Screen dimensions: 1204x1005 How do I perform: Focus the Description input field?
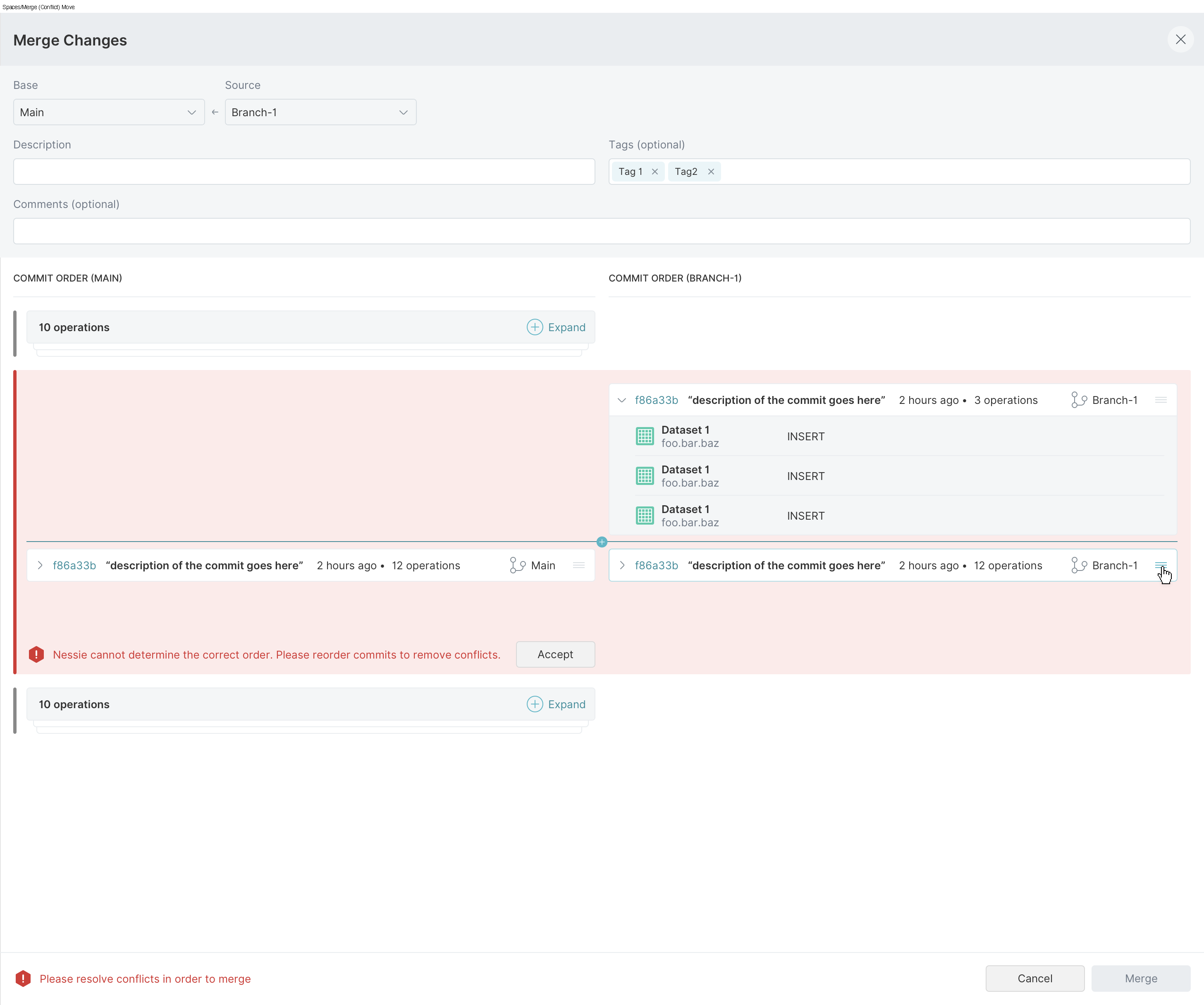(x=304, y=172)
